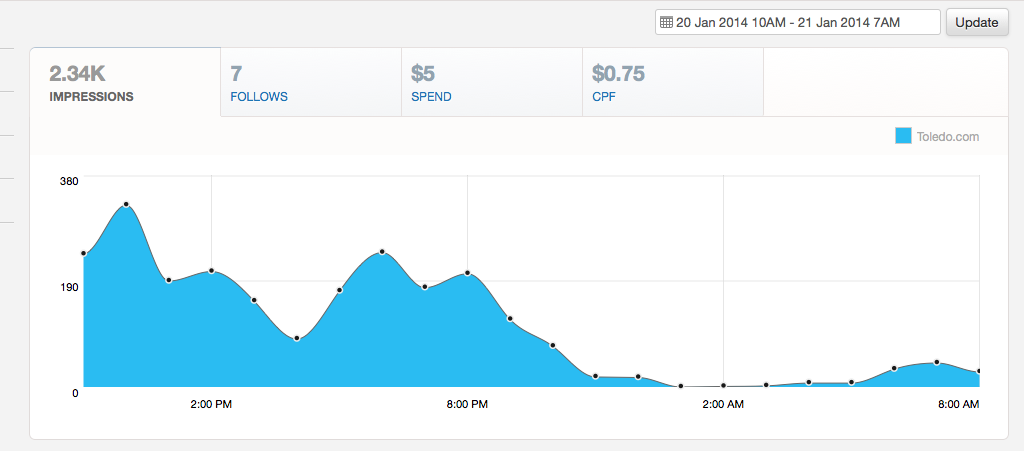Image resolution: width=1024 pixels, height=451 pixels.
Task: Click the data point at 2:00 PM
Action: pyautogui.click(x=212, y=270)
